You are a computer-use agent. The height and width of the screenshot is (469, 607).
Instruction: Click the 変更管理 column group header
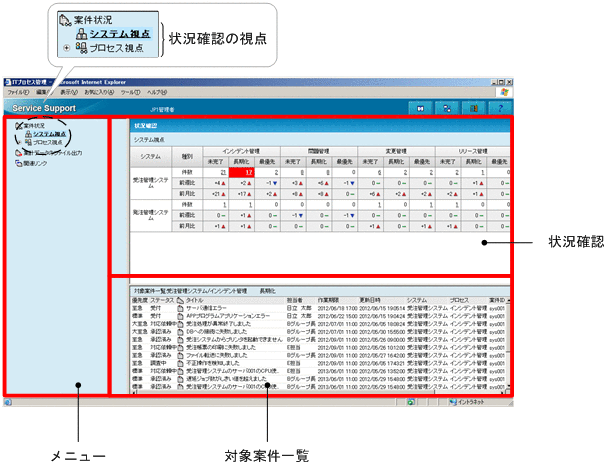click(x=396, y=151)
